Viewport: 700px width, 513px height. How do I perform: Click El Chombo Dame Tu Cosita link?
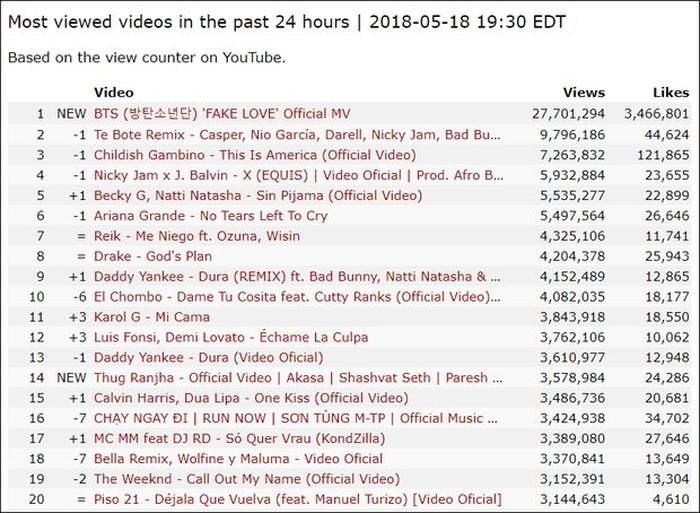(297, 297)
